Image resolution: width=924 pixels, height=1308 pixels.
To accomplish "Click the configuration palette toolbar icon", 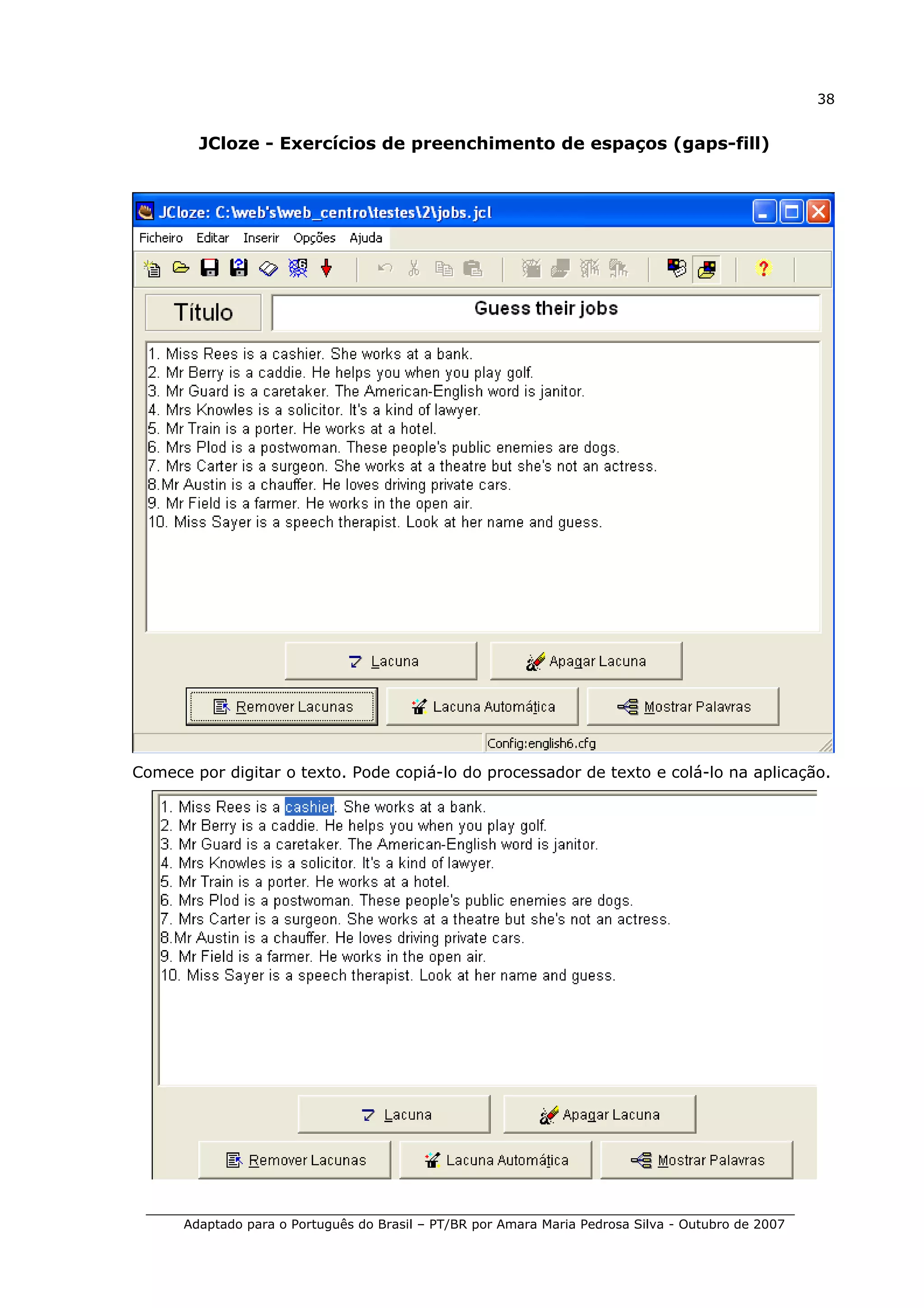I will click(x=676, y=268).
